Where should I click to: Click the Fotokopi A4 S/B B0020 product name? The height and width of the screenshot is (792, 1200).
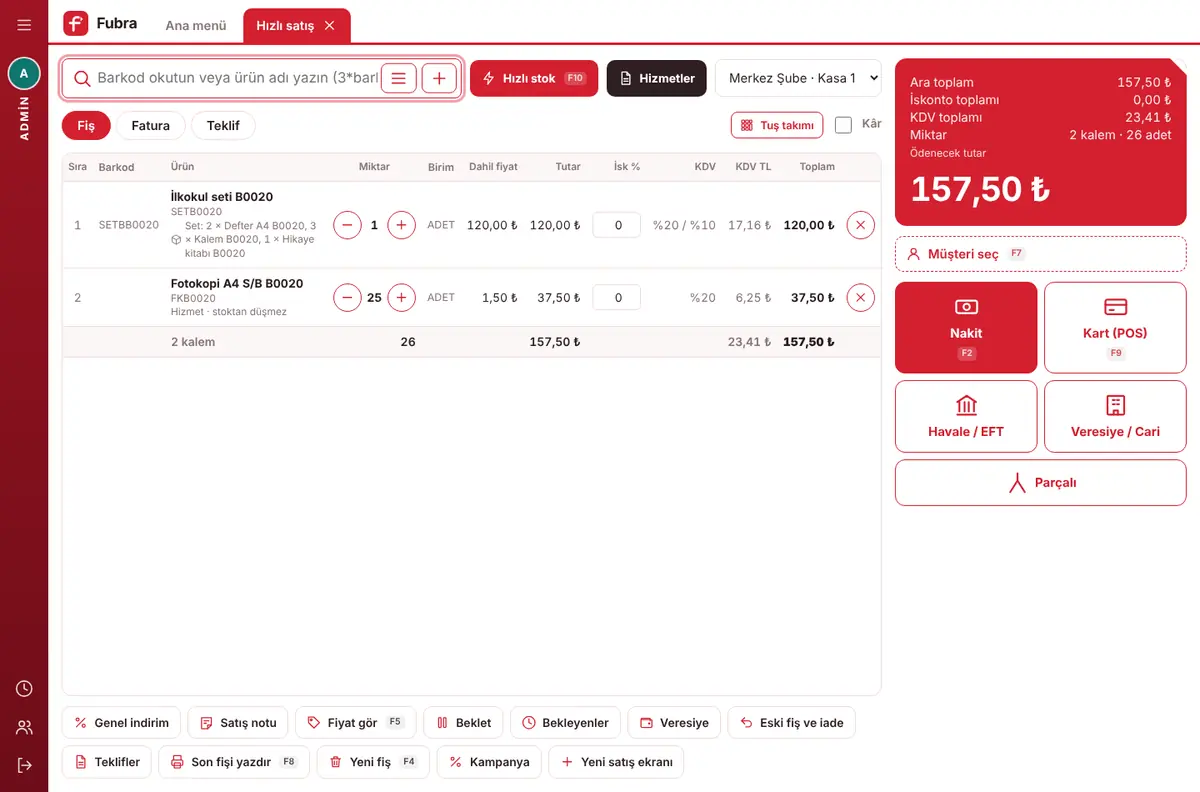tap(237, 284)
